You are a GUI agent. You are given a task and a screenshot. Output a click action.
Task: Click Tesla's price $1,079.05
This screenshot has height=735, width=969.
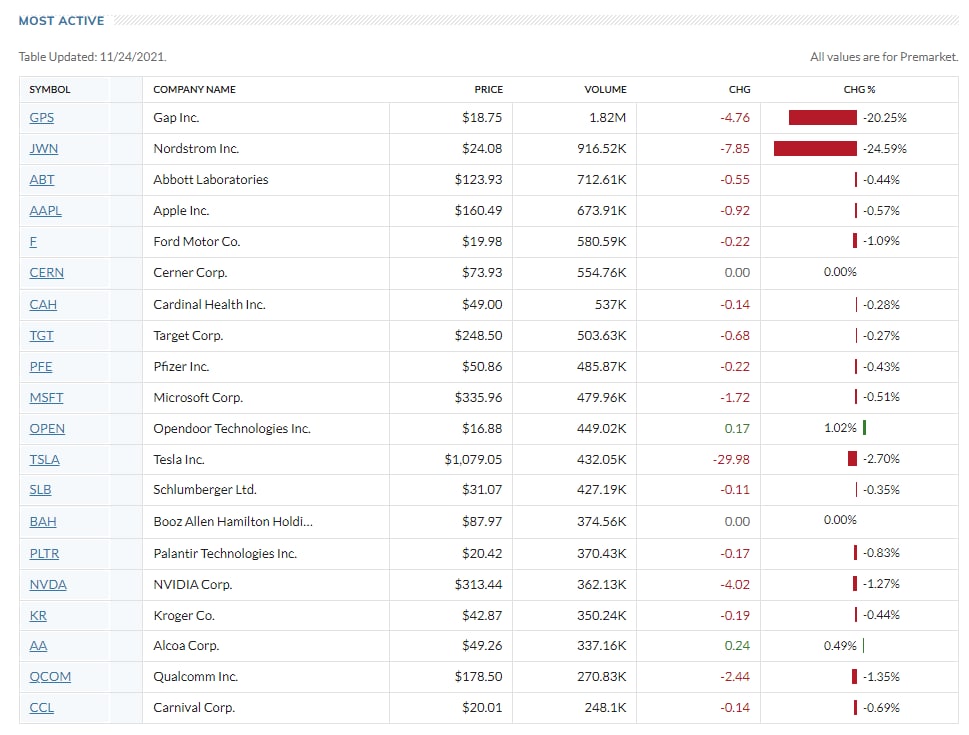tap(473, 459)
